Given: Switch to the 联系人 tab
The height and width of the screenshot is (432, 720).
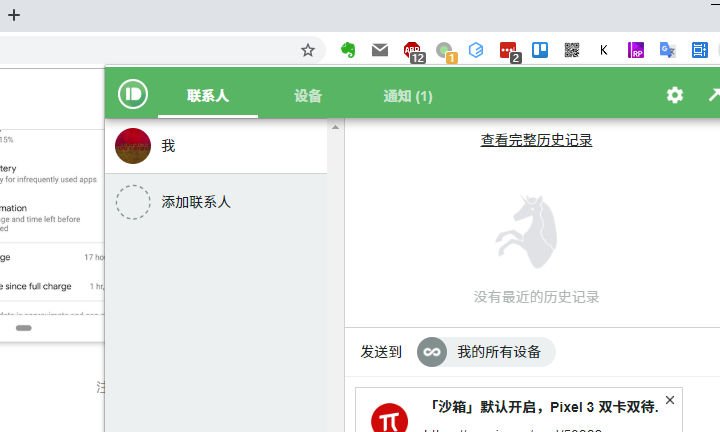Looking at the screenshot, I should pos(208,95).
